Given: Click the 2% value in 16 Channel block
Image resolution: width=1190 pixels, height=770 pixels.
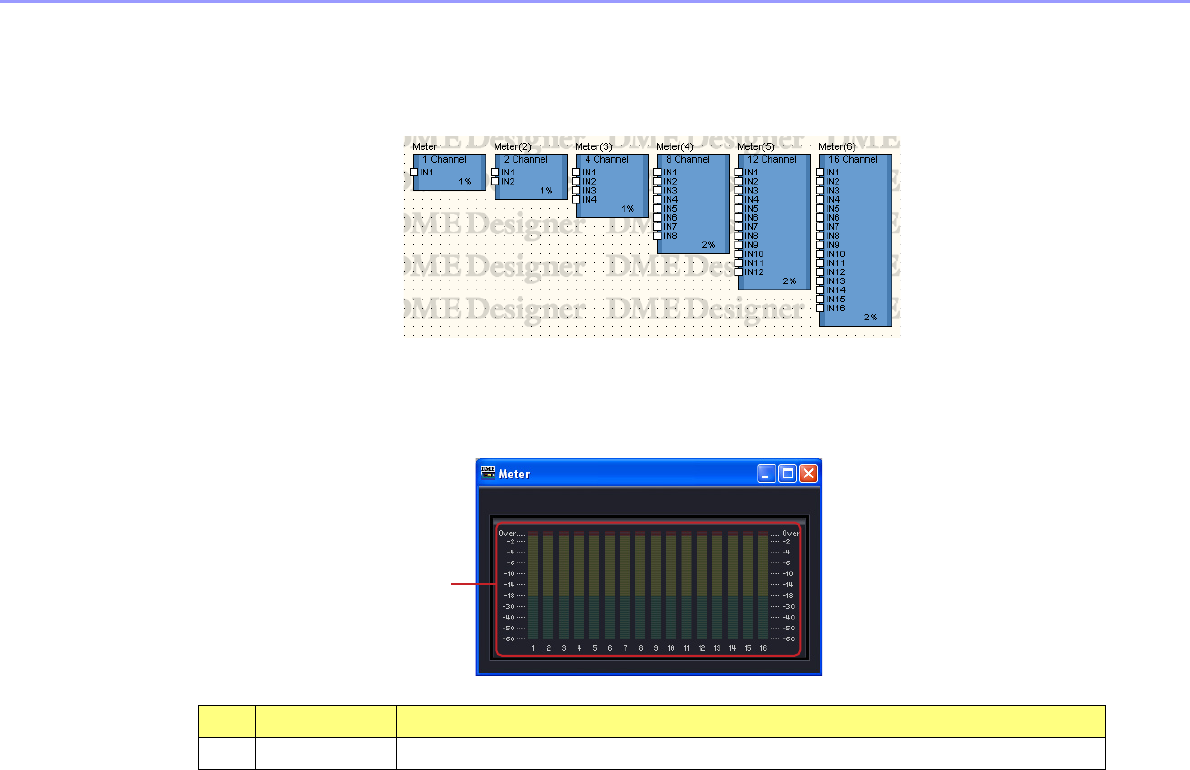Looking at the screenshot, I should click(870, 317).
